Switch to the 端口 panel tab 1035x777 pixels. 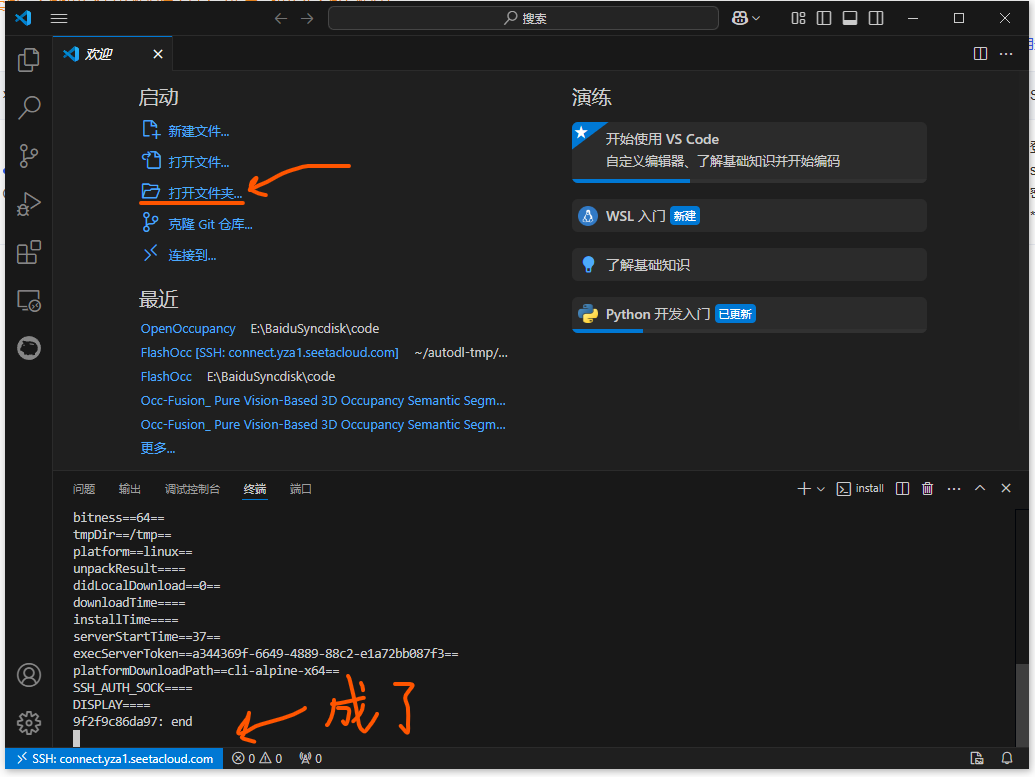click(x=300, y=489)
